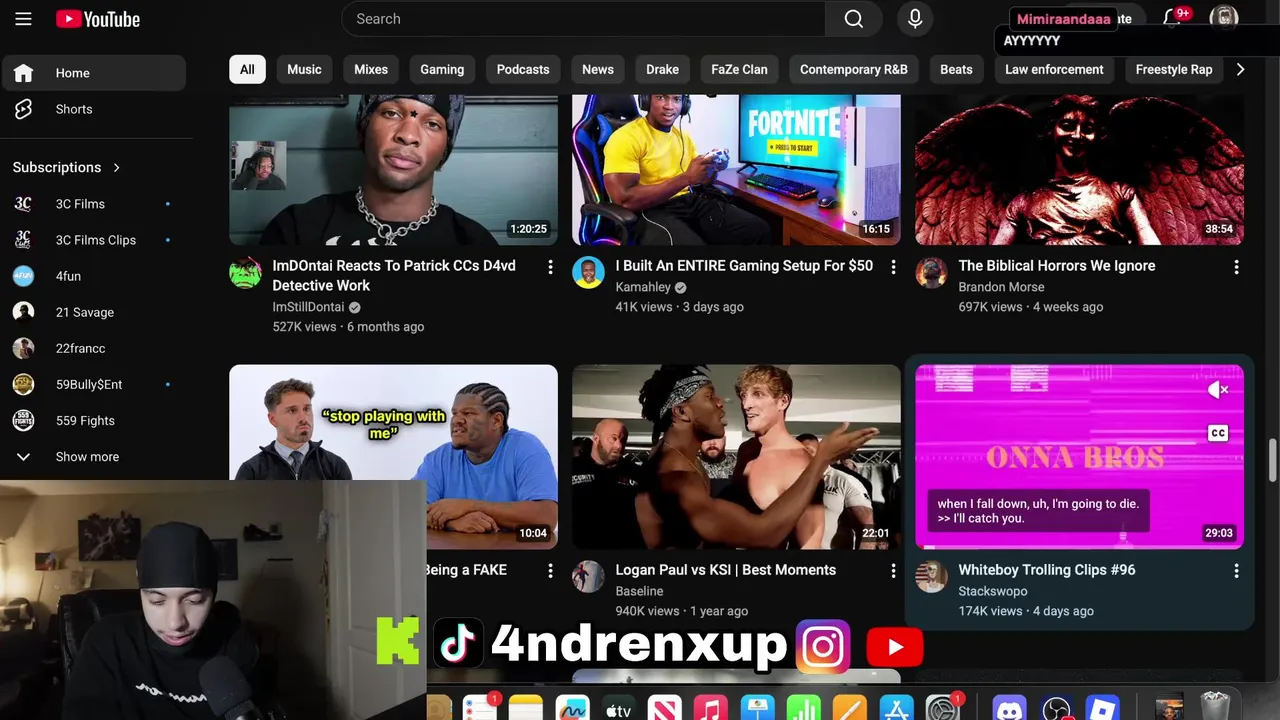1280x720 pixels.
Task: Open 559 Fights subscription
Action: [x=93, y=420]
